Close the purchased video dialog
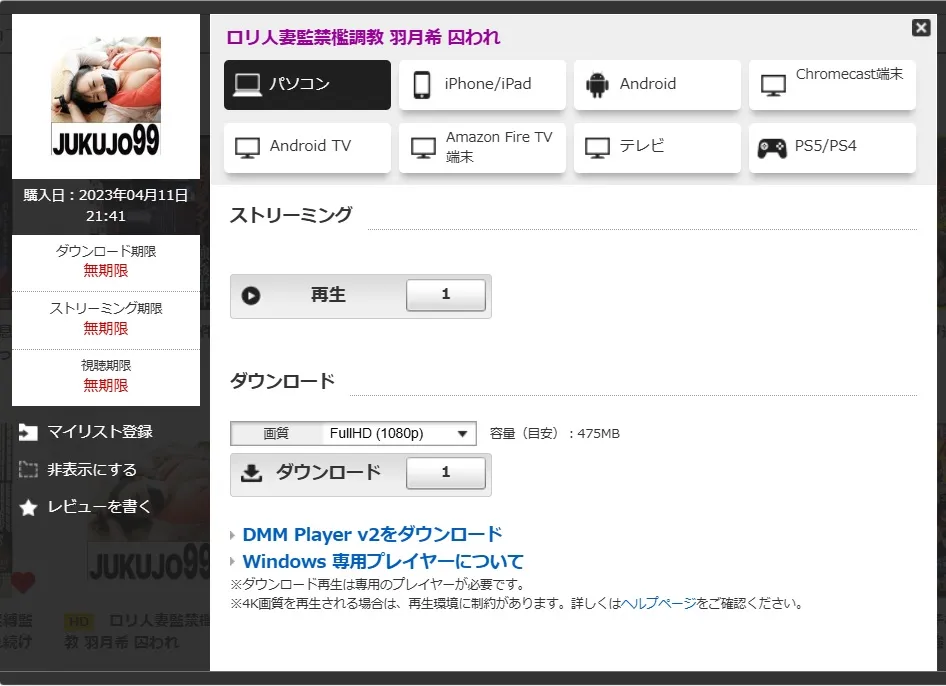This screenshot has width=946, height=686. tap(921, 28)
